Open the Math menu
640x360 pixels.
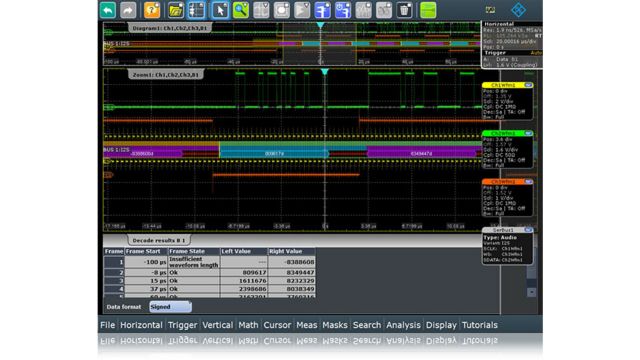click(248, 325)
